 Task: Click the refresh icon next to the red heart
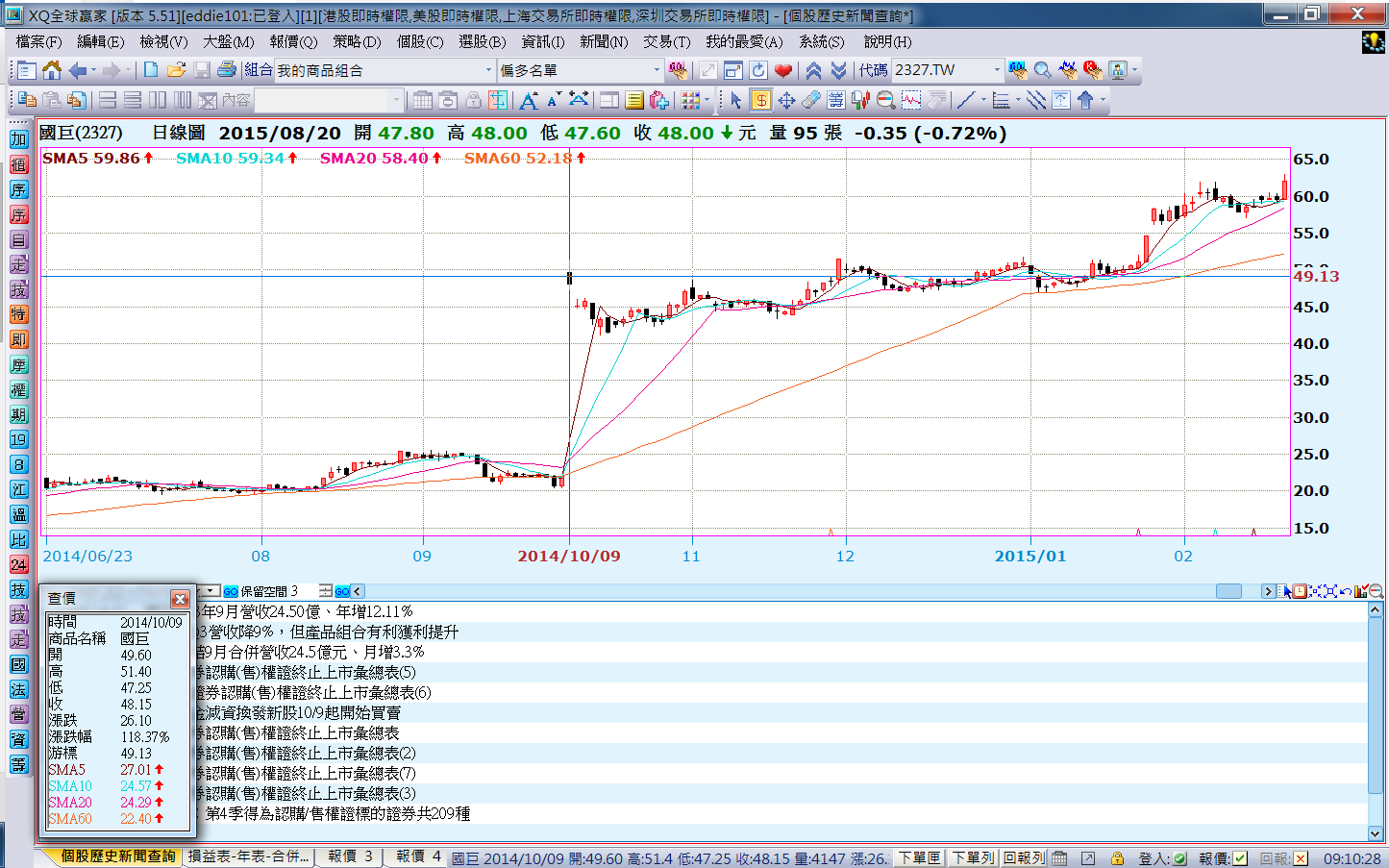pyautogui.click(x=758, y=70)
